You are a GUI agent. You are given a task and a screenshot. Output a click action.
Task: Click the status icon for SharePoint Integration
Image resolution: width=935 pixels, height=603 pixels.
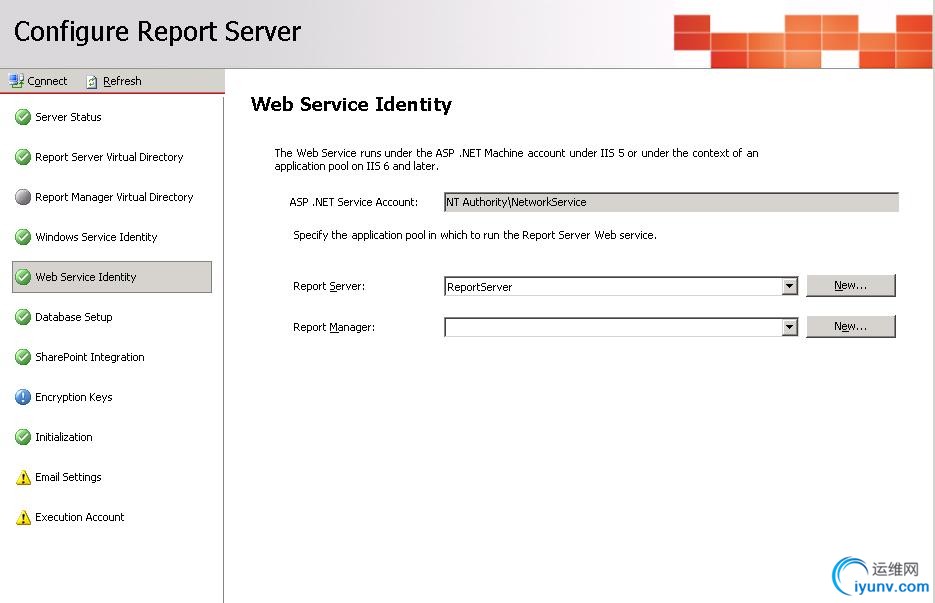[x=23, y=357]
